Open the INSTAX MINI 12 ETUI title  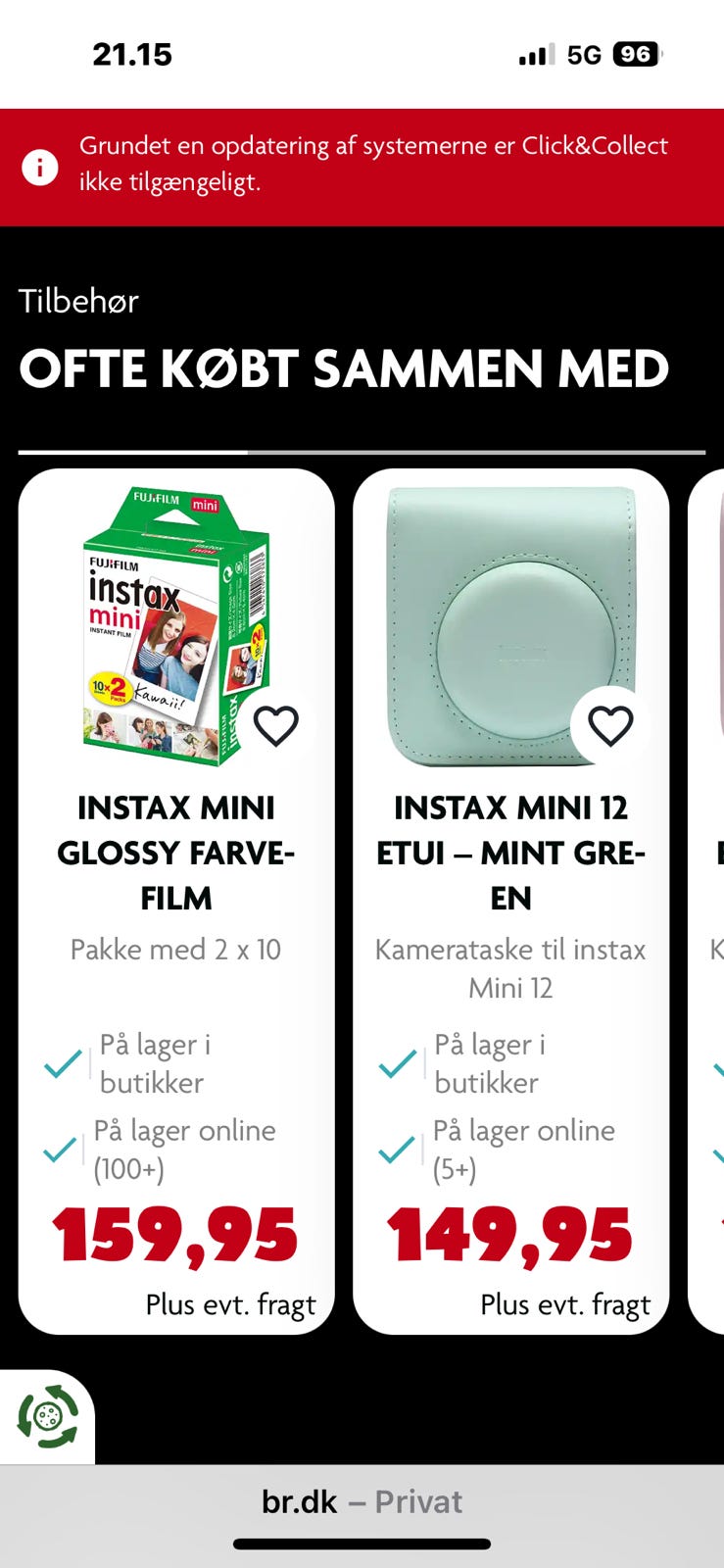click(x=510, y=853)
